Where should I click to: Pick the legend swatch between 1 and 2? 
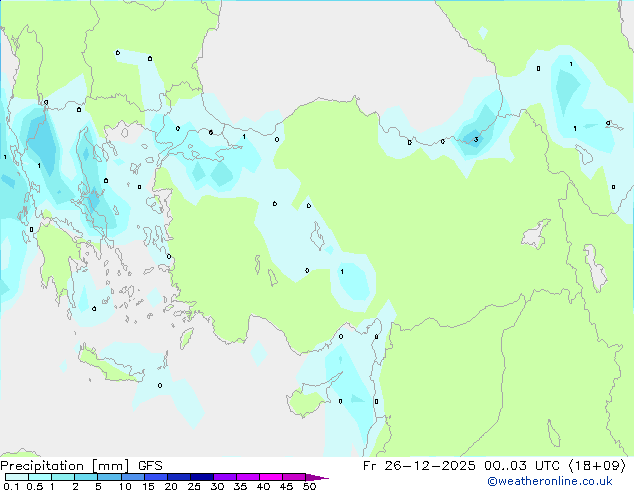[63, 477]
